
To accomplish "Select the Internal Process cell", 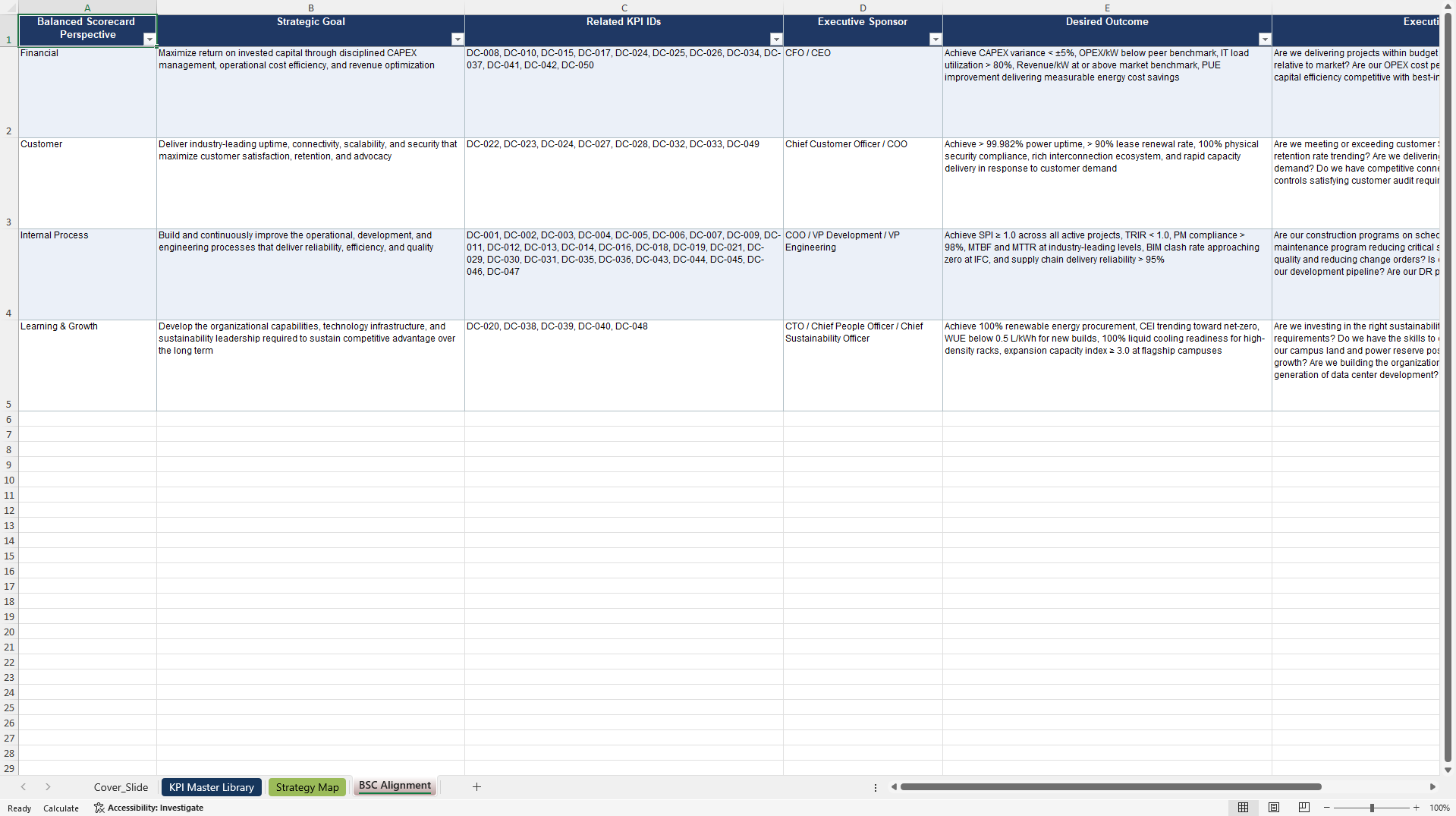I will 87,275.
